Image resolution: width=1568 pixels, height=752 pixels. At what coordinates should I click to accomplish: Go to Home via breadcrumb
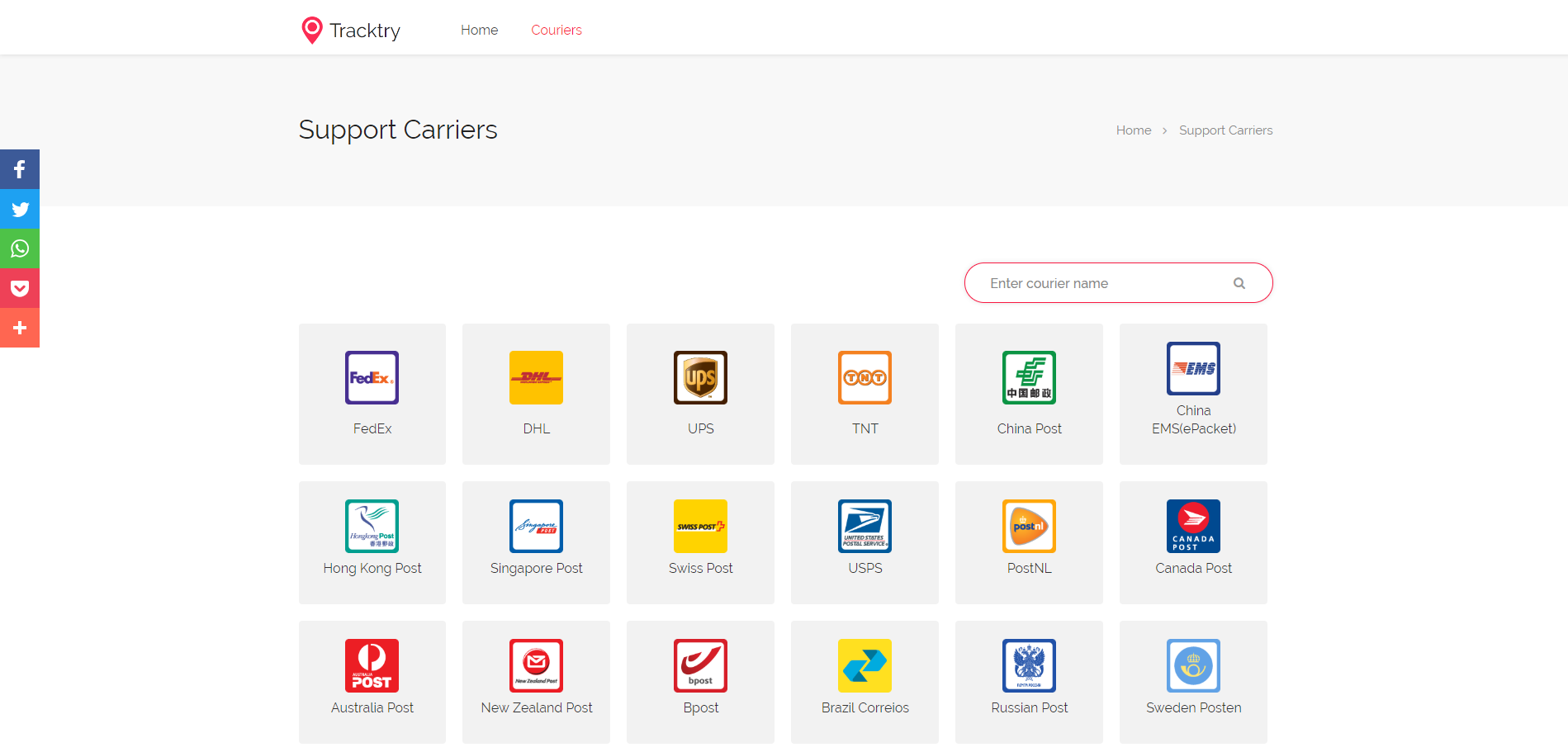point(1134,130)
